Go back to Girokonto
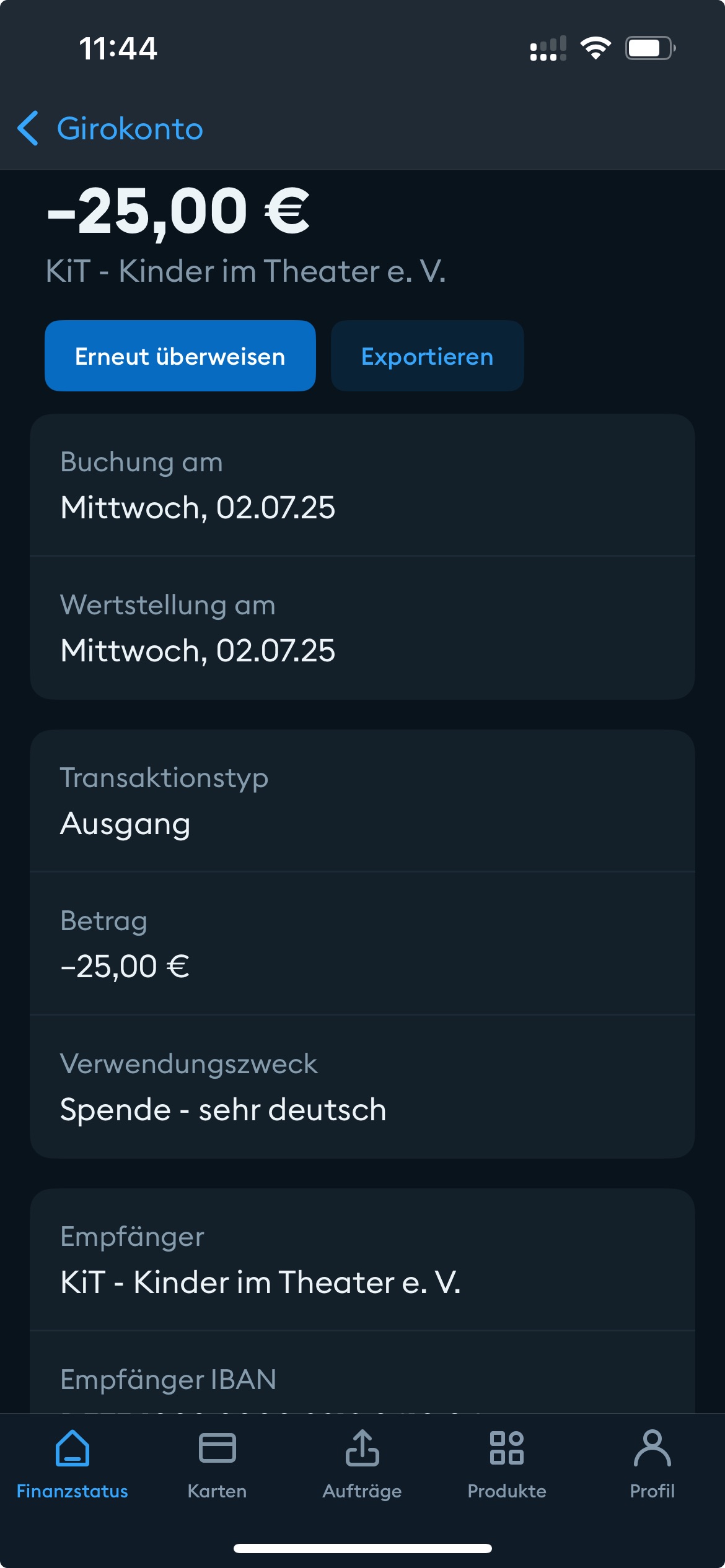Image resolution: width=725 pixels, height=1568 pixels. pyautogui.click(x=130, y=129)
